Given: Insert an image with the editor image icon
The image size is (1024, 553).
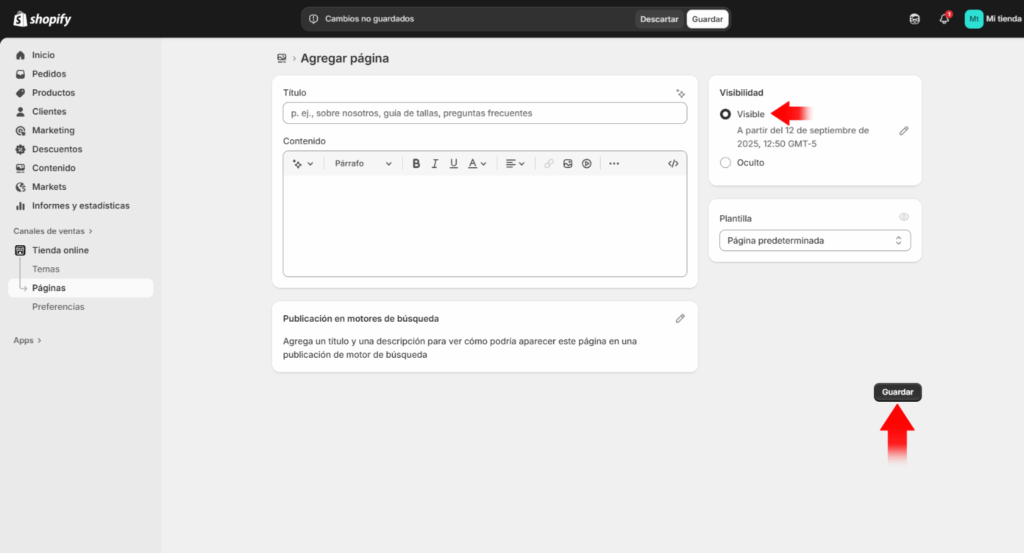Looking at the screenshot, I should (567, 163).
